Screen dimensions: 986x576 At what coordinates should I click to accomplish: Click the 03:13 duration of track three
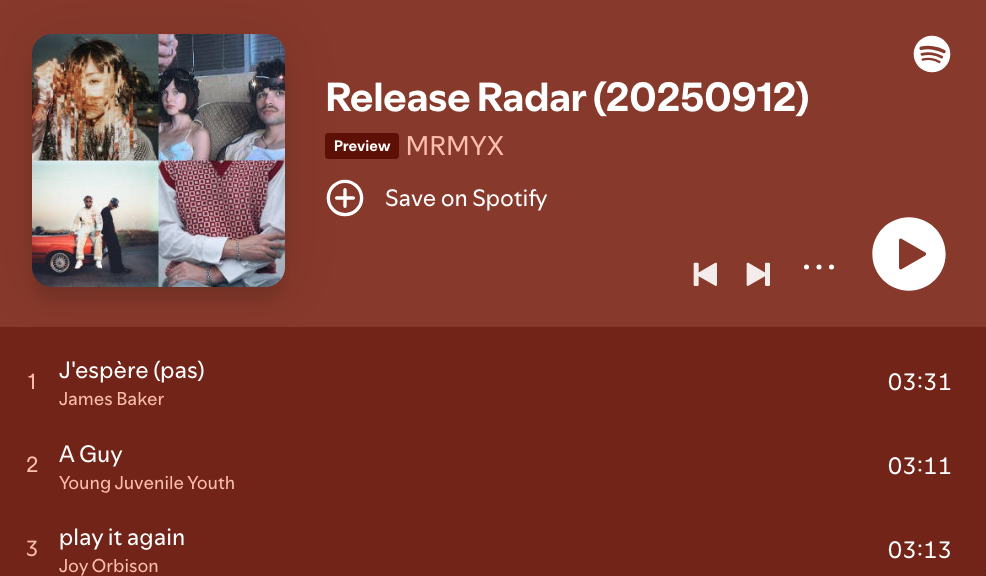pos(919,550)
